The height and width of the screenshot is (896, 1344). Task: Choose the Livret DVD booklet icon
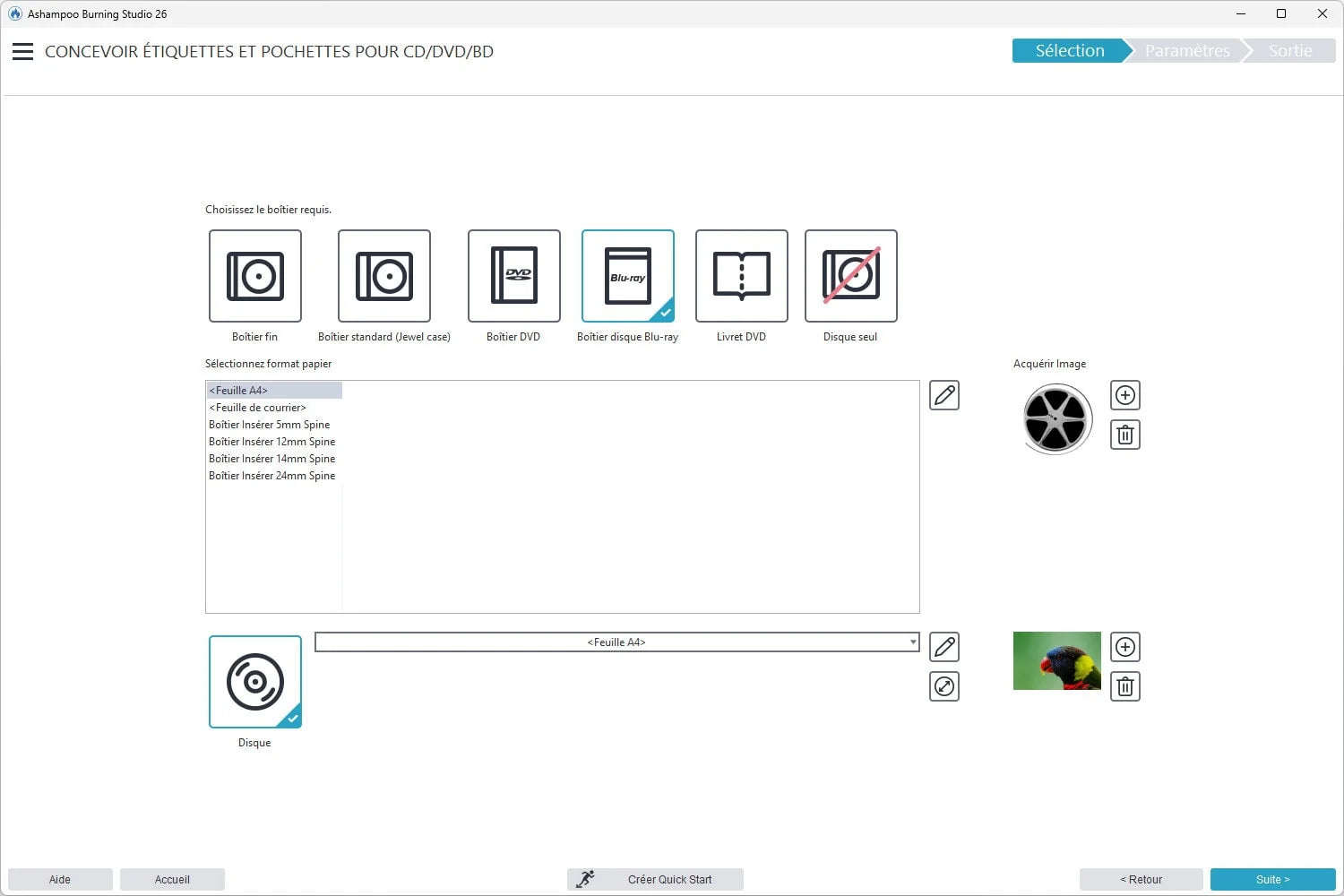[742, 276]
